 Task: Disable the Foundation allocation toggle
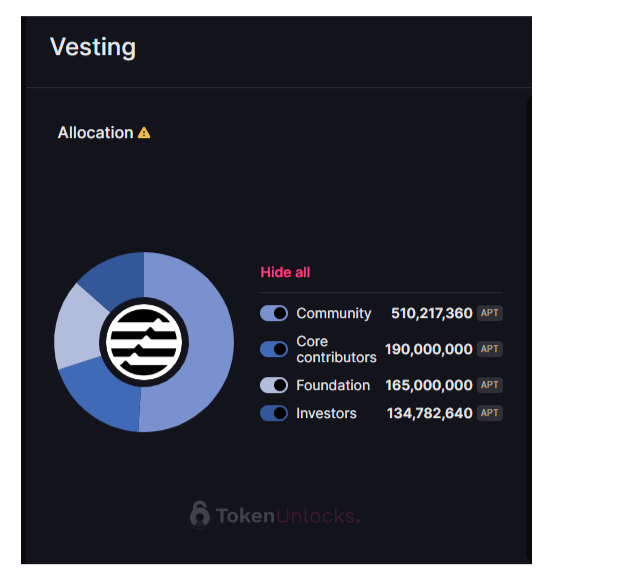coord(274,385)
